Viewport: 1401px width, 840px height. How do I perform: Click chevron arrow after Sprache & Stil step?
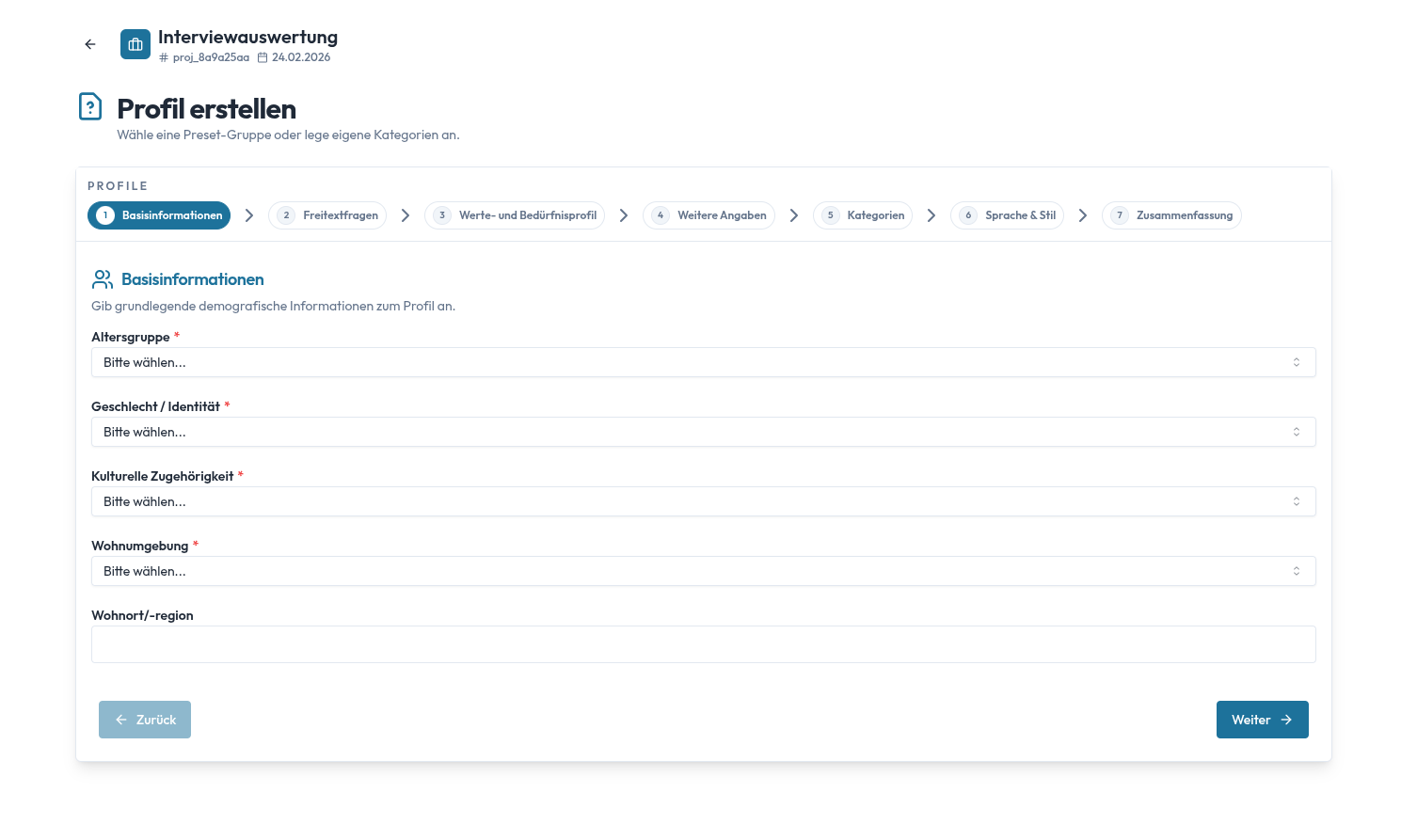(1083, 215)
